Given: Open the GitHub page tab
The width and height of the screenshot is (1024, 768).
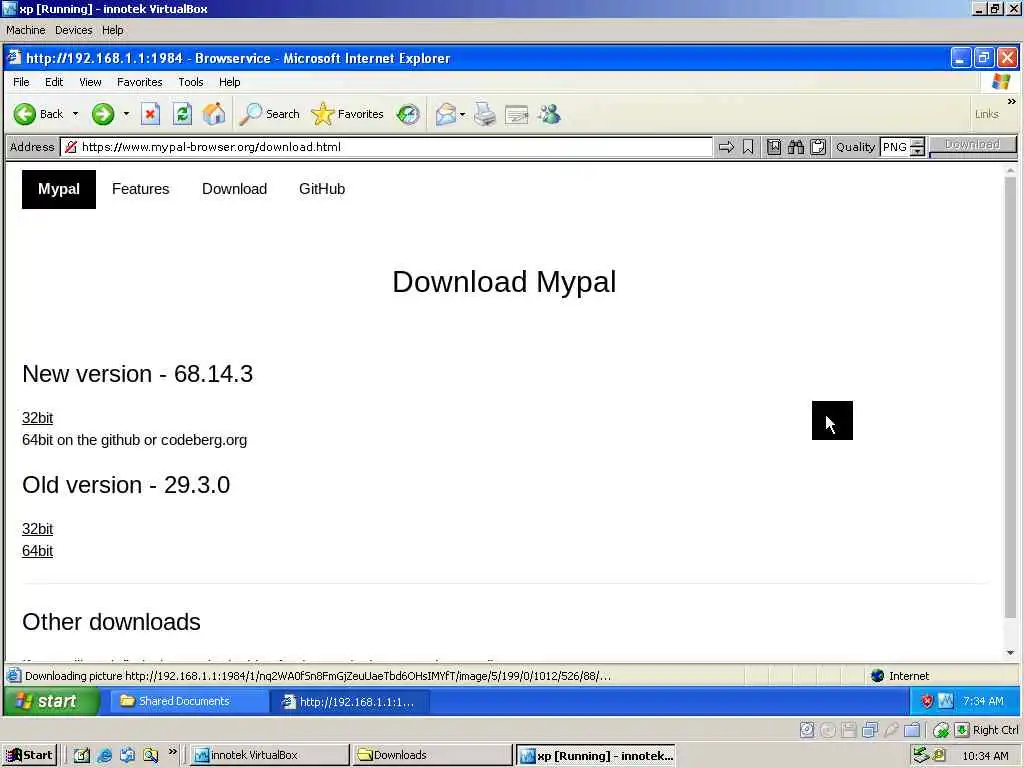Looking at the screenshot, I should click(322, 189).
